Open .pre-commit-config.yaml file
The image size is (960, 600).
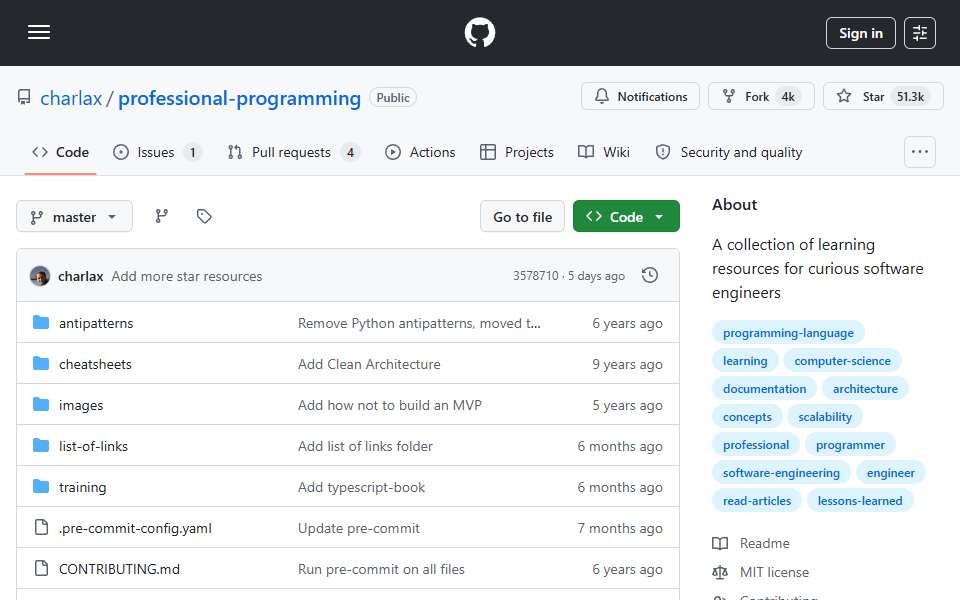(135, 528)
